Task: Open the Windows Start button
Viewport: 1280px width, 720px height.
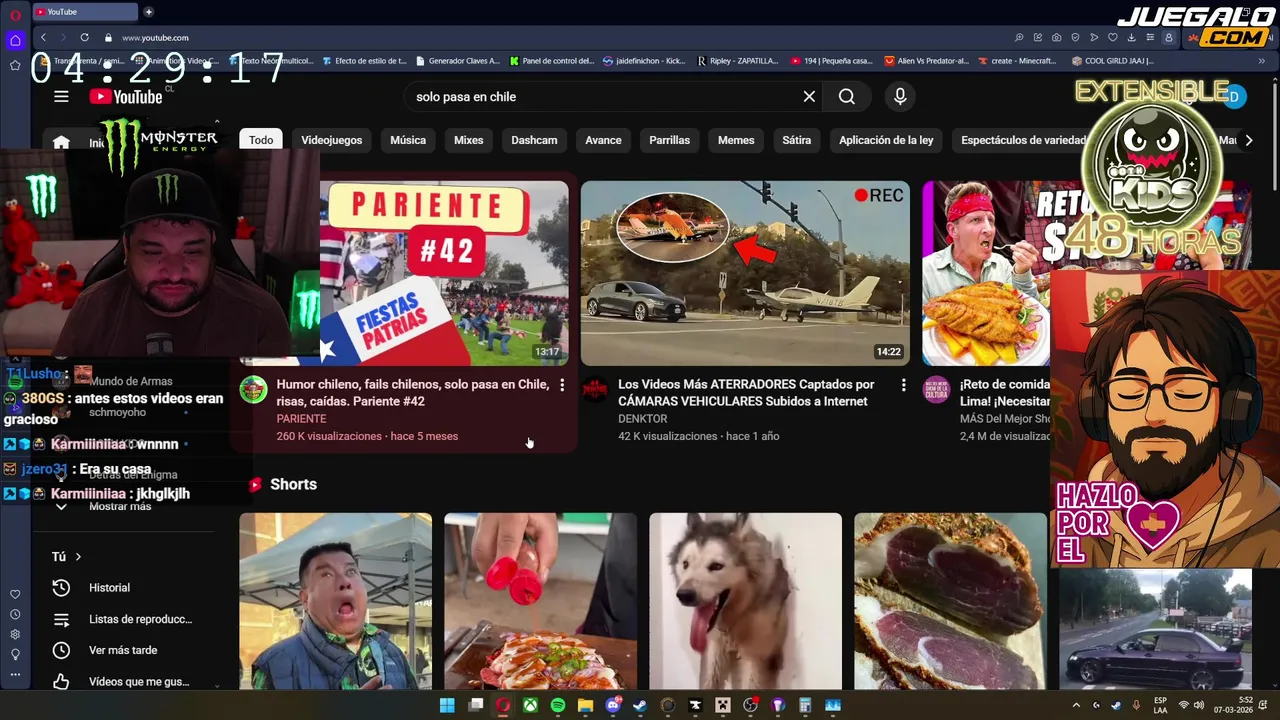Action: click(447, 705)
